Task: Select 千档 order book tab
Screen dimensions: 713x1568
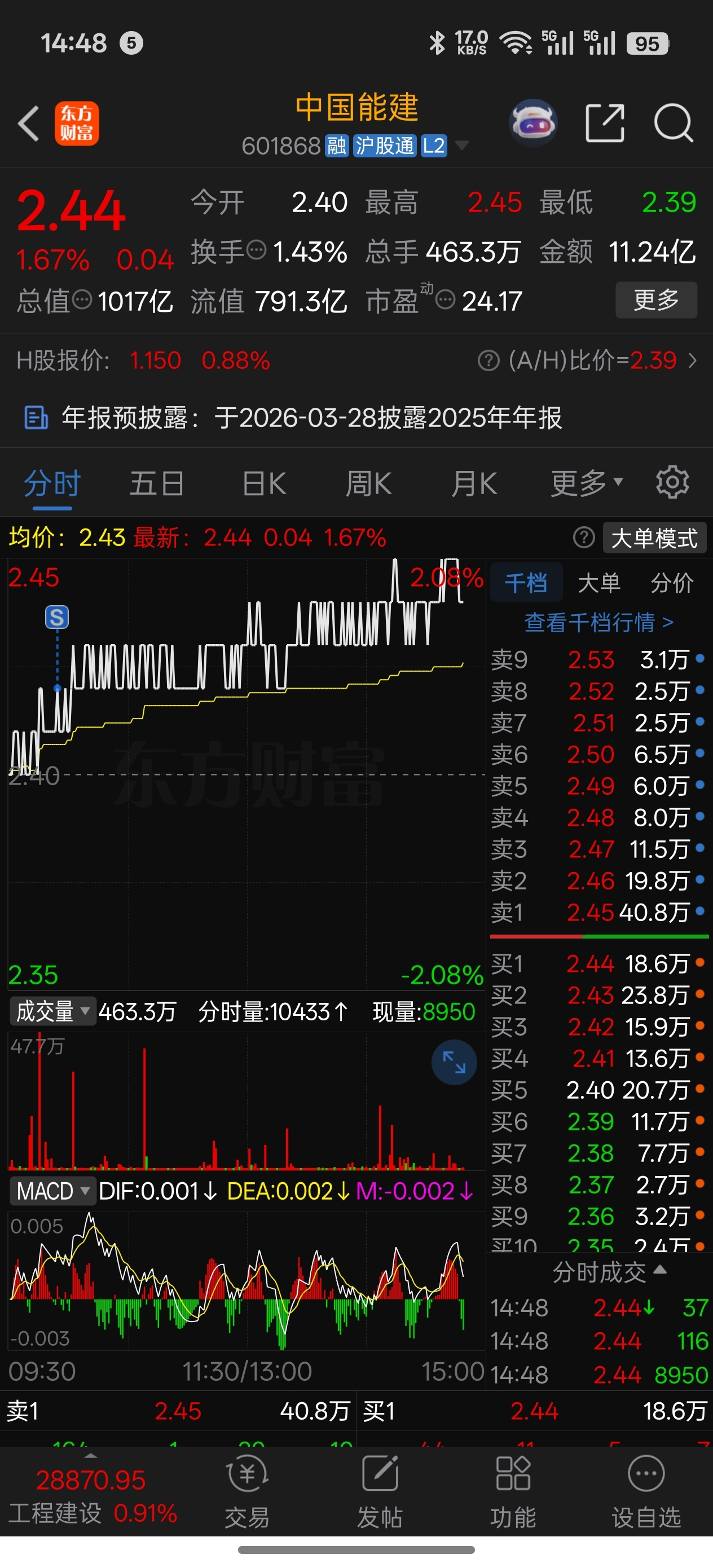Action: pyautogui.click(x=526, y=583)
